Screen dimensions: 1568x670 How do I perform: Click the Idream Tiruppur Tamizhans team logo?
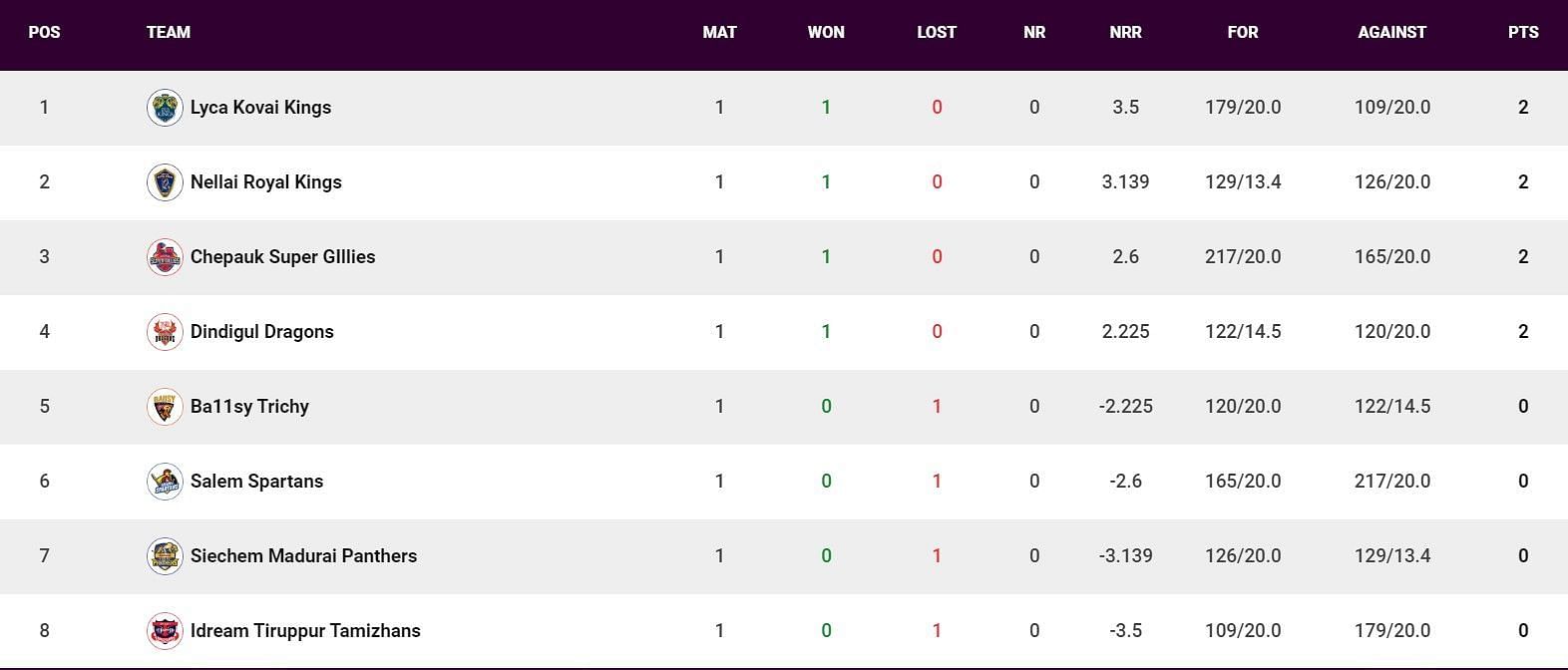pos(165,631)
